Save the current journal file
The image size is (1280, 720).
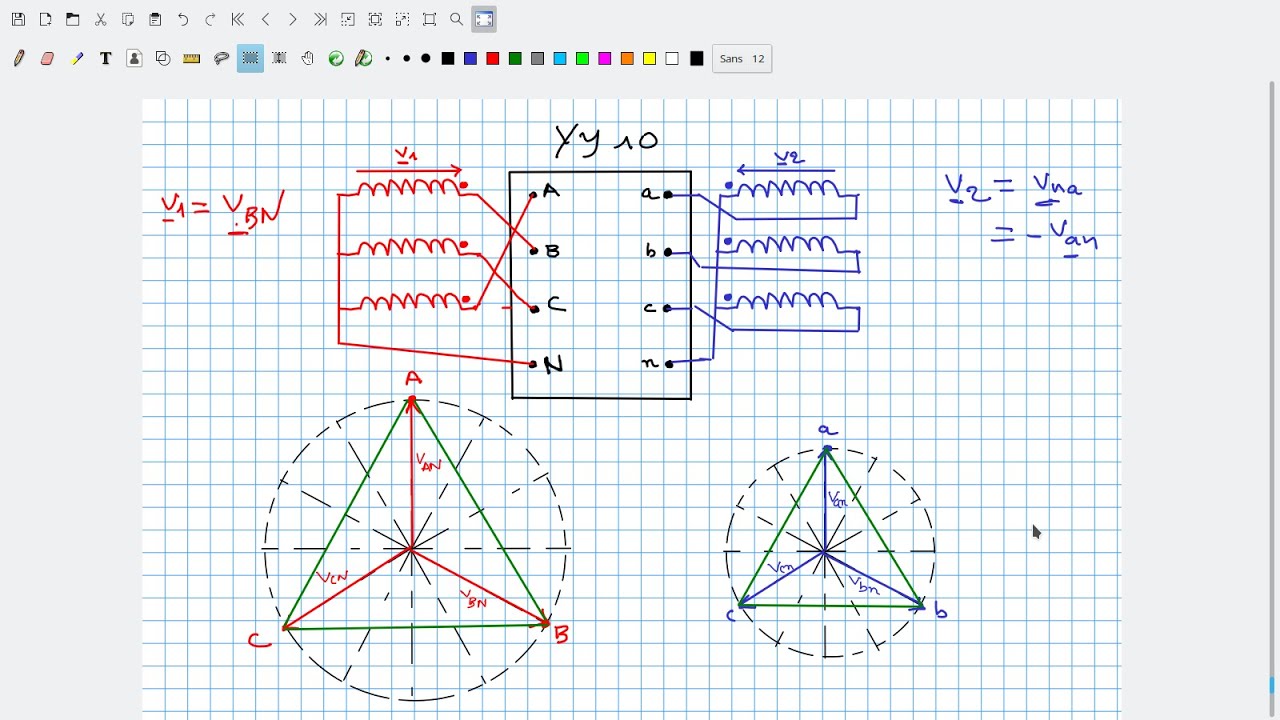pos(18,19)
